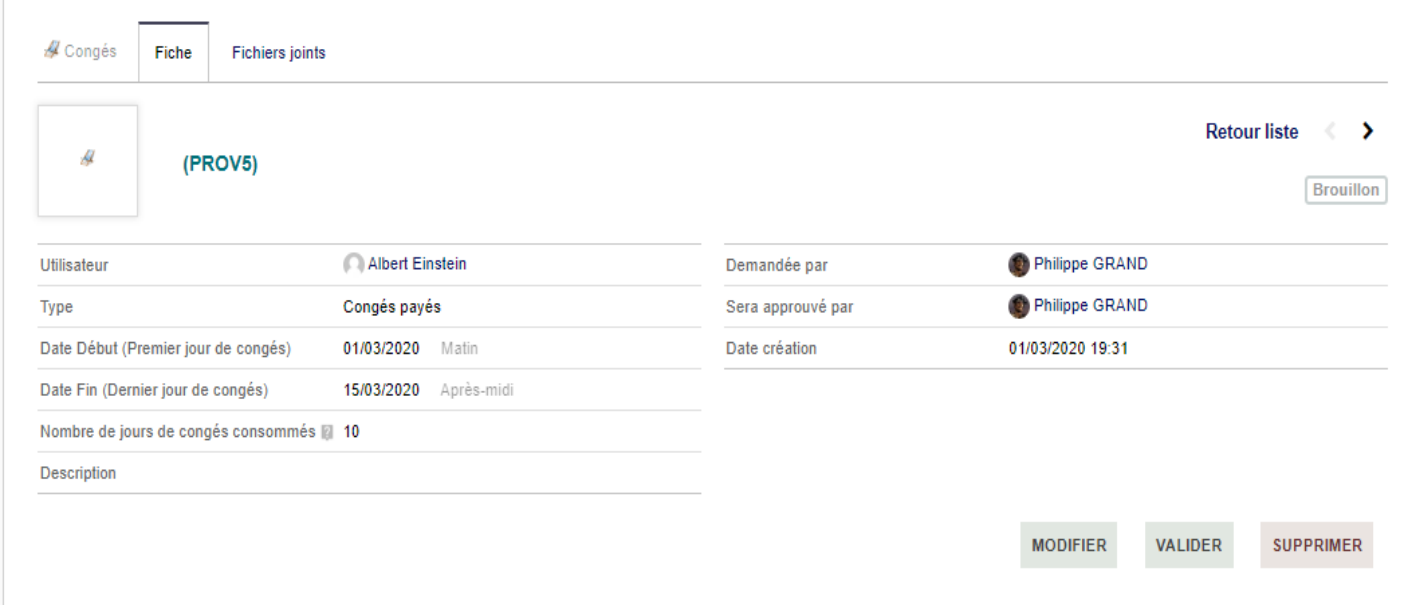Click the SUPPRIMER button
Viewport: 1412px width, 605px height.
1317,546
